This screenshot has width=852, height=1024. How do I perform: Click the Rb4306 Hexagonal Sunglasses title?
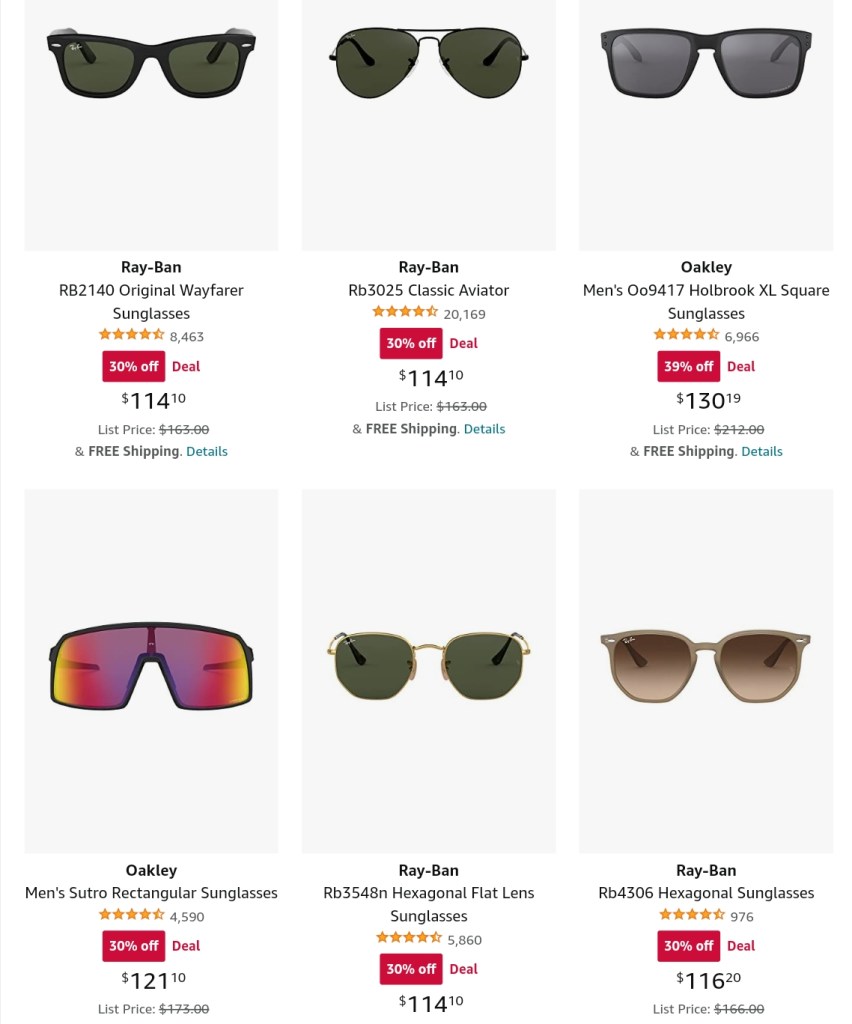(705, 893)
